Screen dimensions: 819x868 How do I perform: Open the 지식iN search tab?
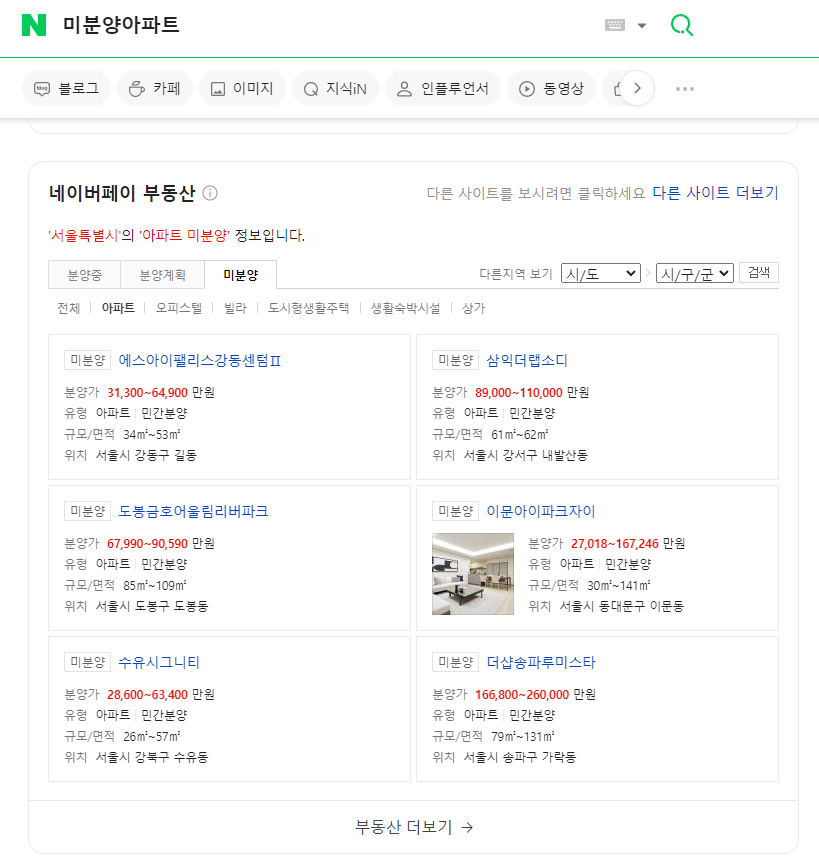pos(335,89)
